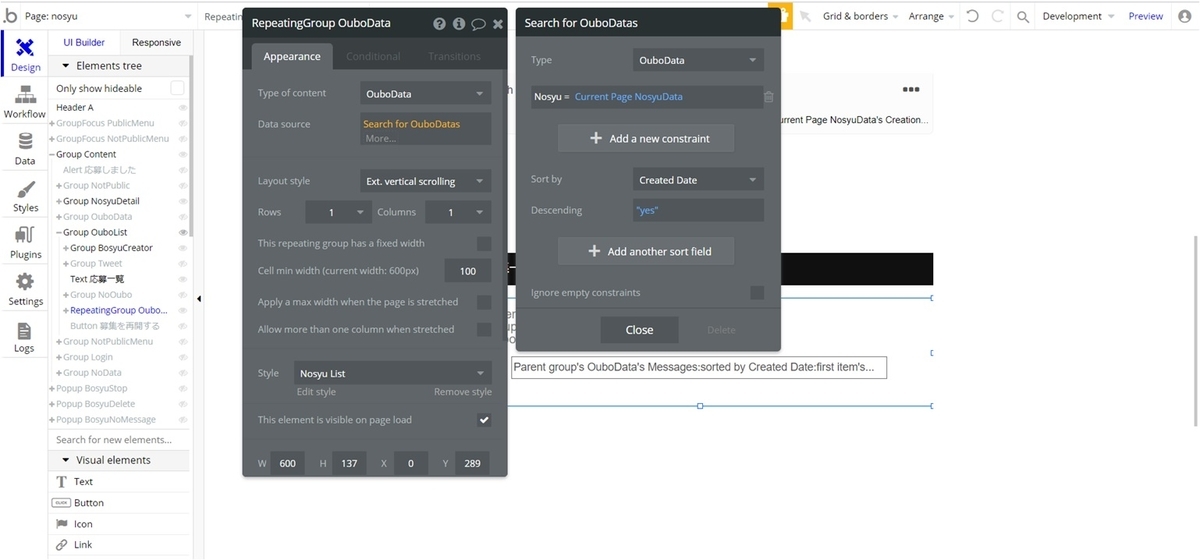Open the Workflow section
This screenshot has width=1200, height=560.
click(25, 102)
